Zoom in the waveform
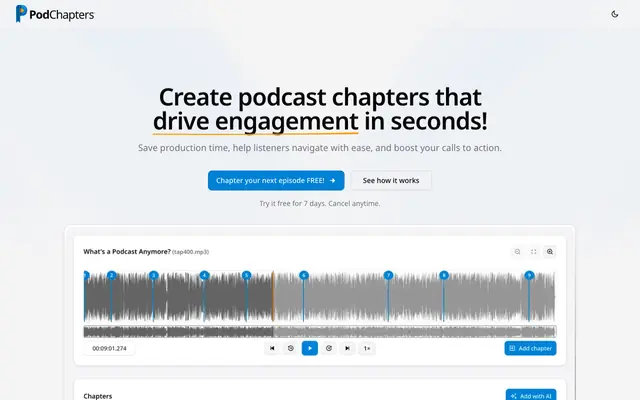 click(x=550, y=251)
